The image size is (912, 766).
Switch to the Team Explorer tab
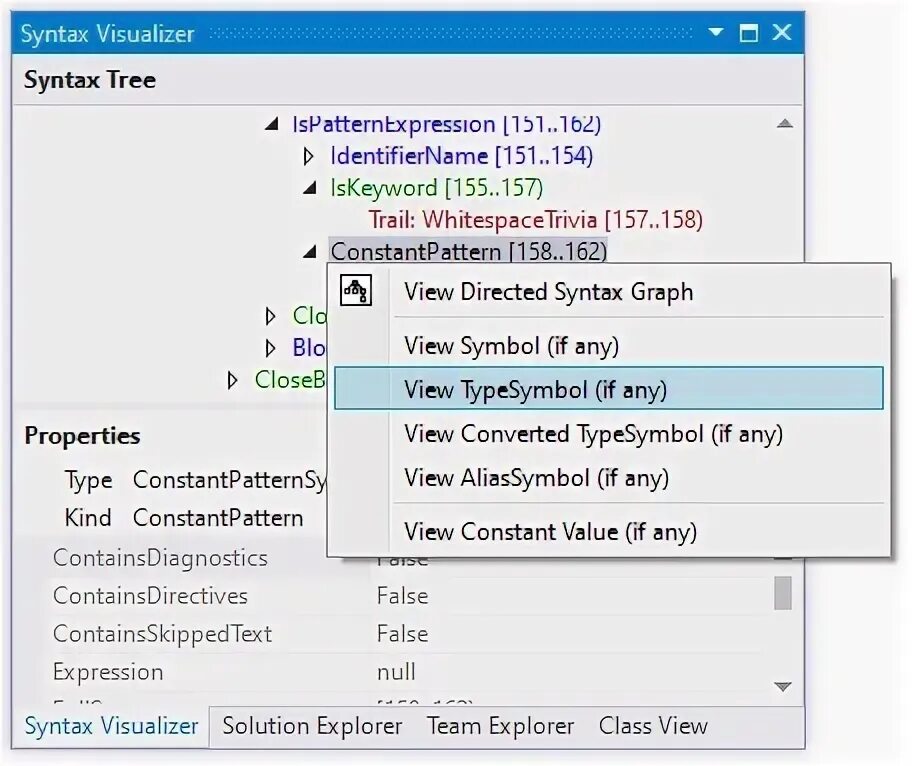[x=500, y=726]
